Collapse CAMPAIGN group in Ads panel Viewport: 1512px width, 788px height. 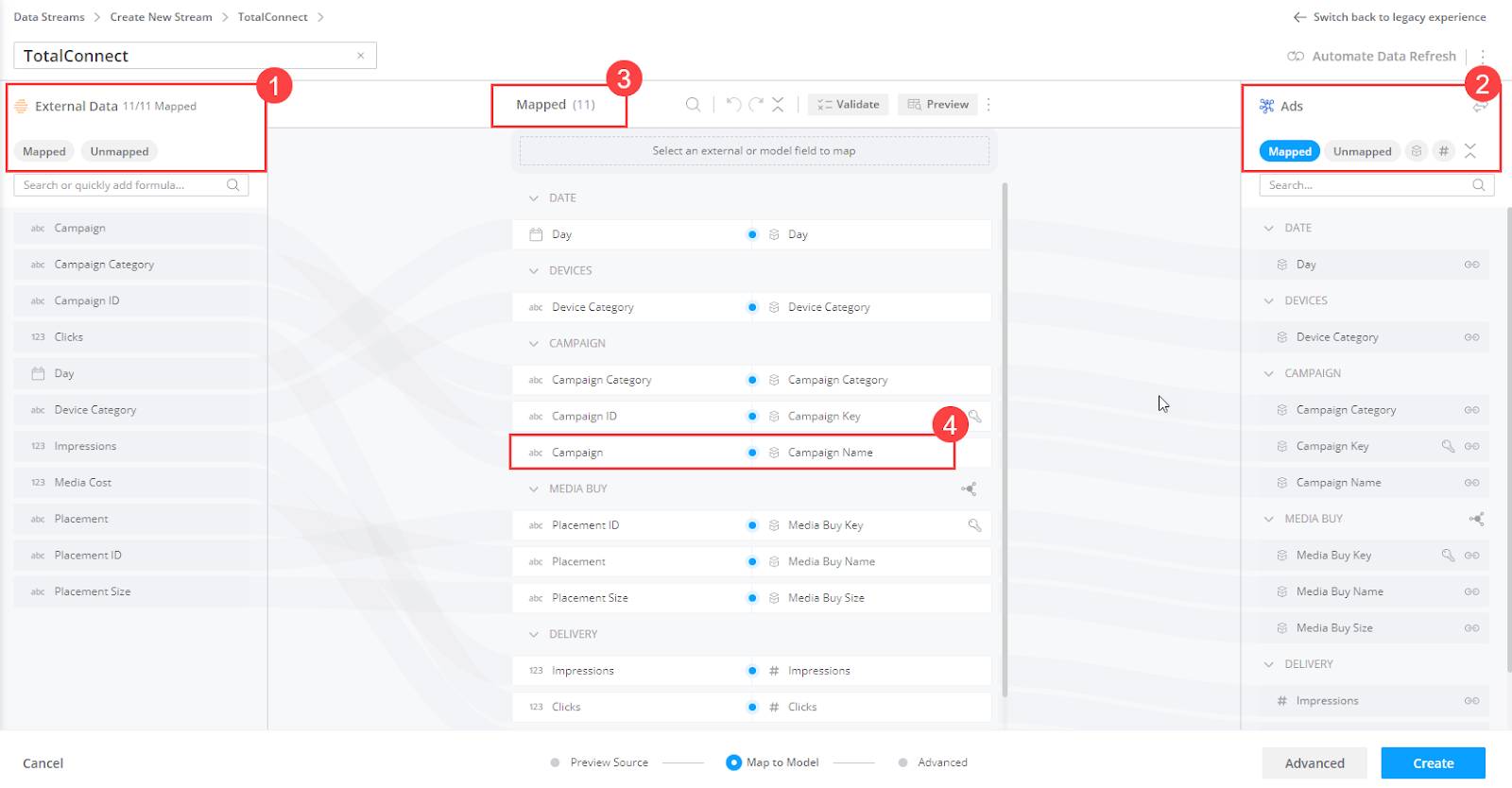(x=1269, y=374)
